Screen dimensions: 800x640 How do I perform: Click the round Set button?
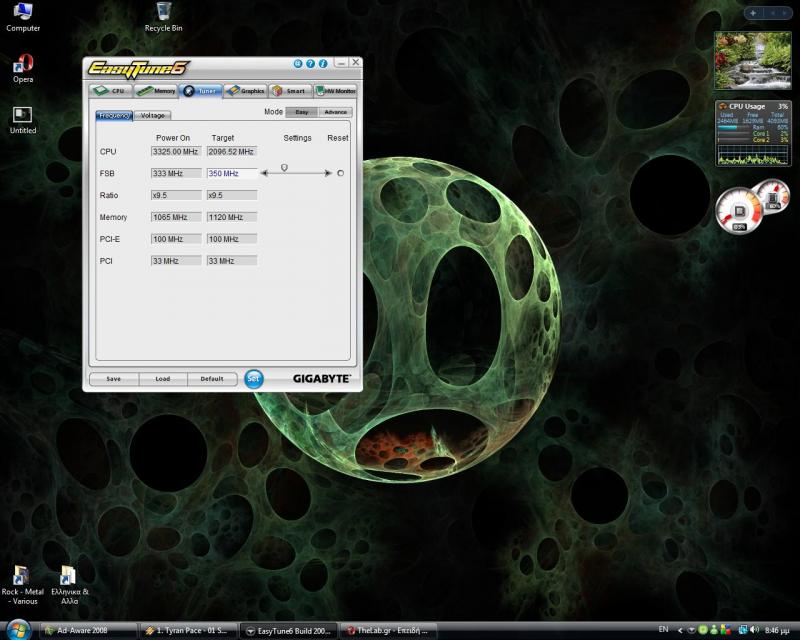pyautogui.click(x=253, y=379)
